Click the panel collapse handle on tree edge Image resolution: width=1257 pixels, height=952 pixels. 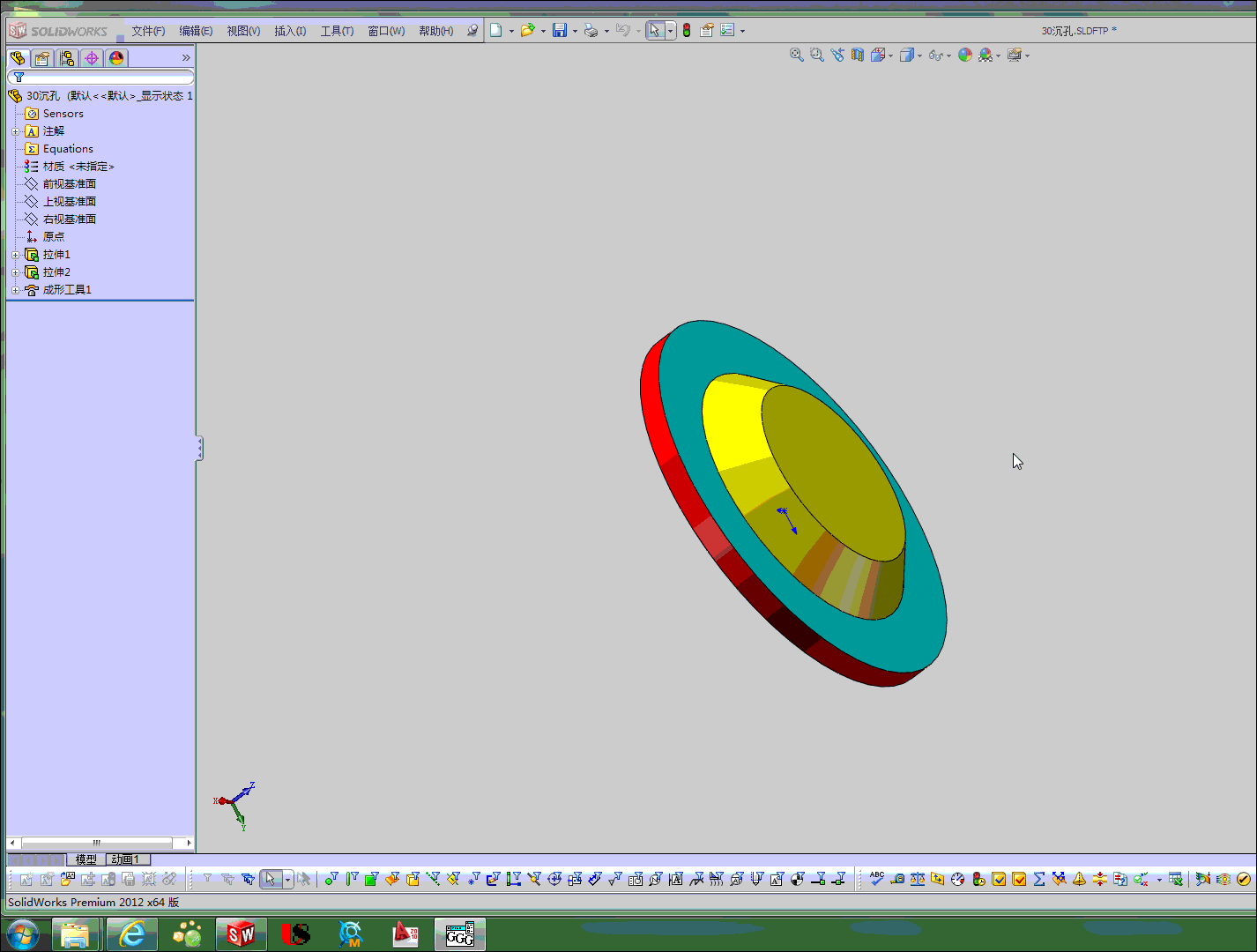200,449
